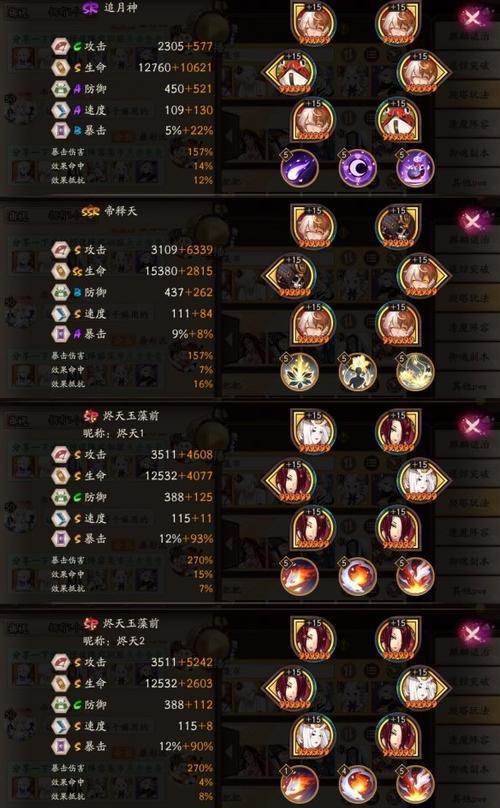Tap 帝释天's golden lotus skill icon
Image resolution: width=500 pixels, height=808 pixels.
pos(299,371)
